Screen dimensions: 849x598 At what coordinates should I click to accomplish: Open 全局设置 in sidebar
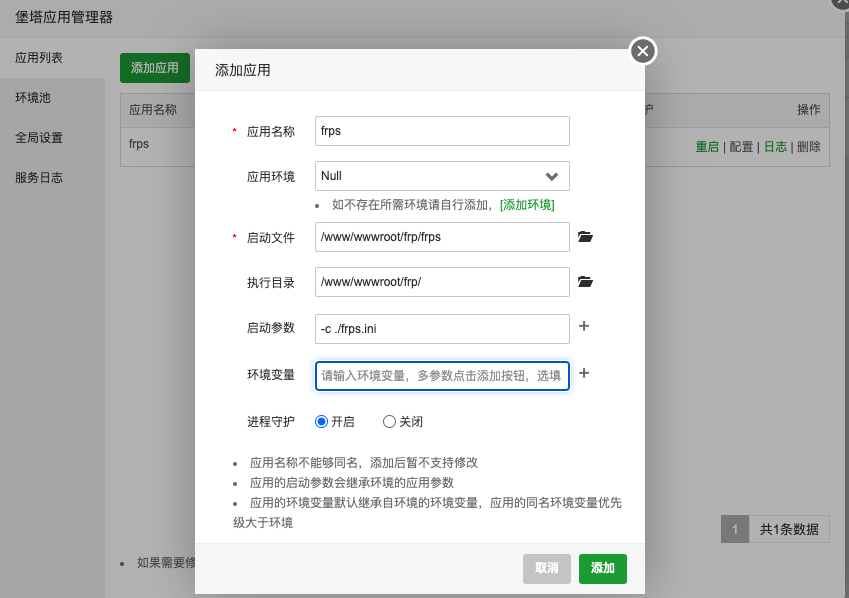(39, 138)
